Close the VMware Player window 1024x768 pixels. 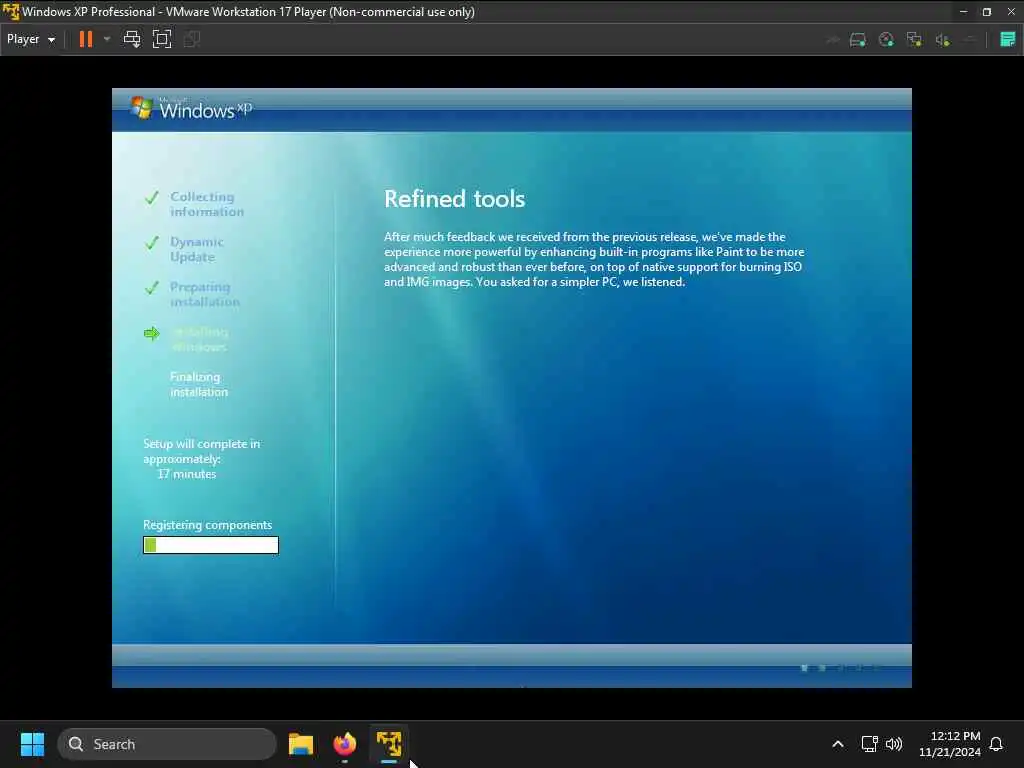tap(1011, 12)
